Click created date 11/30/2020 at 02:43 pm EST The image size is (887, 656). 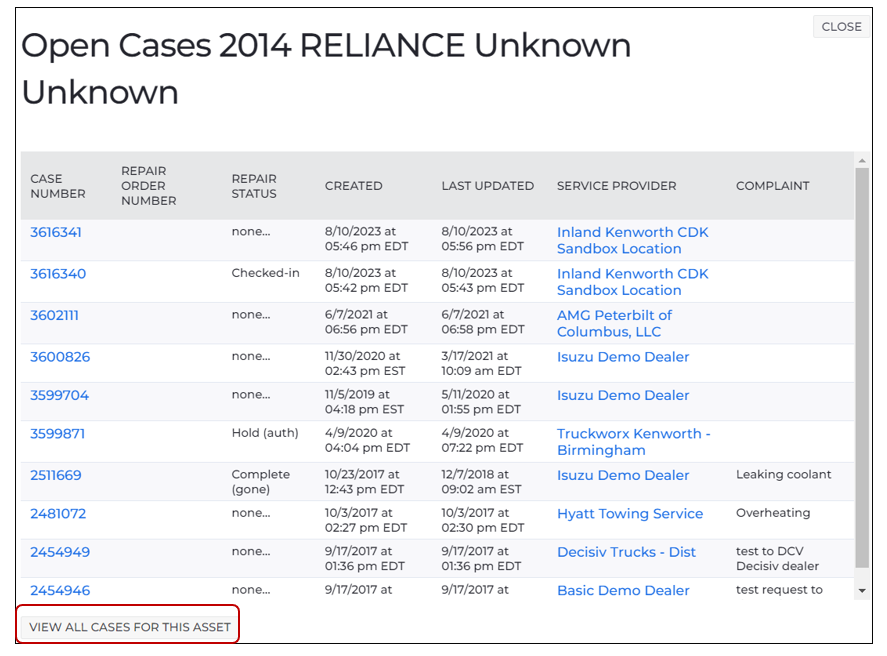(365, 364)
